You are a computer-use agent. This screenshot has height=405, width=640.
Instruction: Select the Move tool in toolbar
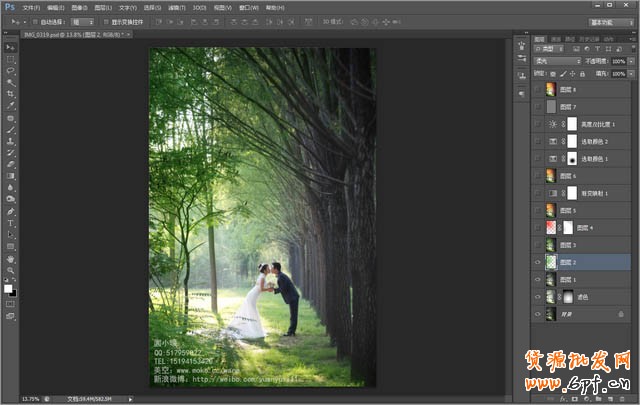tap(10, 47)
